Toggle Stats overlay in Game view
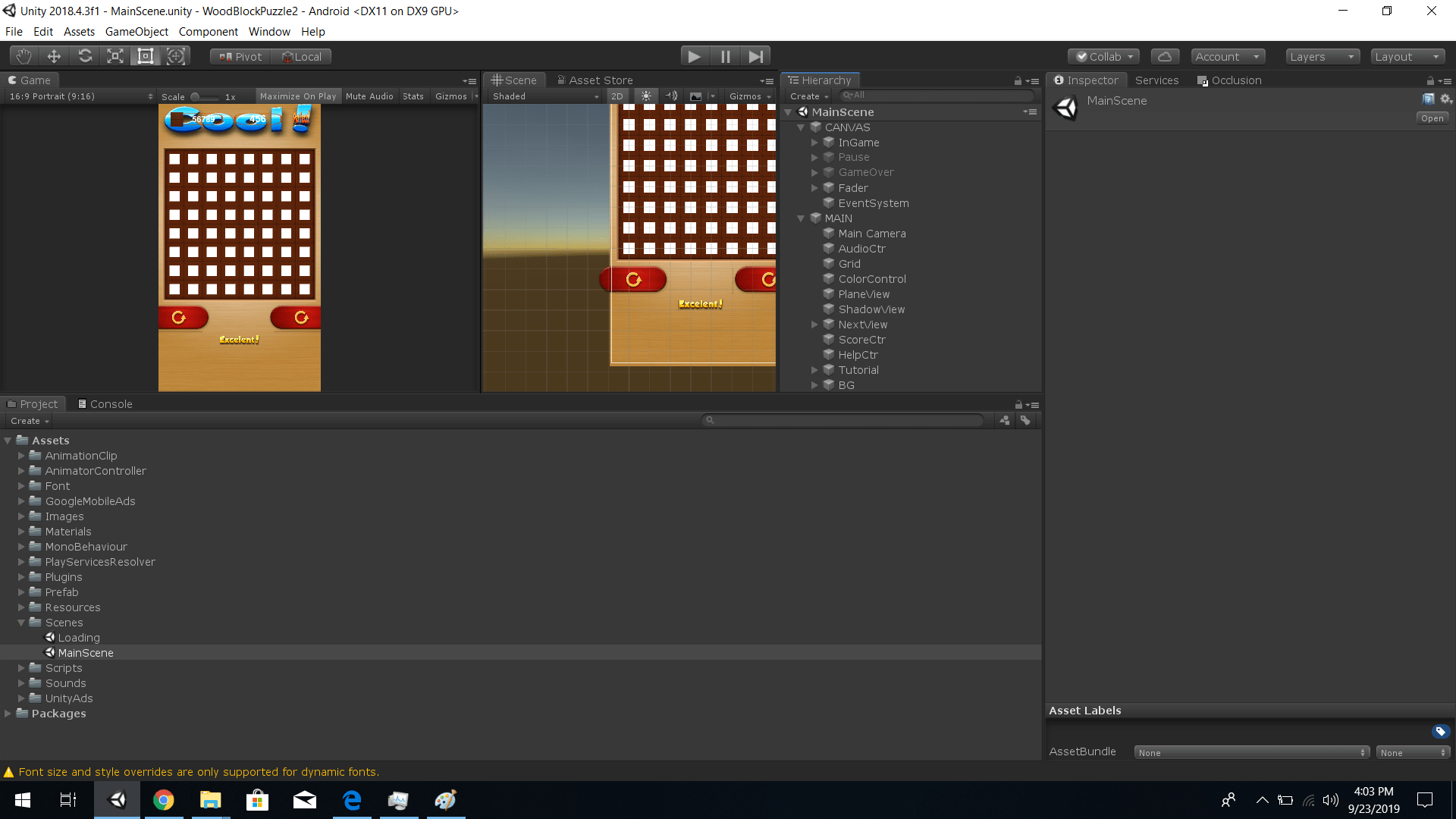The height and width of the screenshot is (819, 1456). click(413, 96)
